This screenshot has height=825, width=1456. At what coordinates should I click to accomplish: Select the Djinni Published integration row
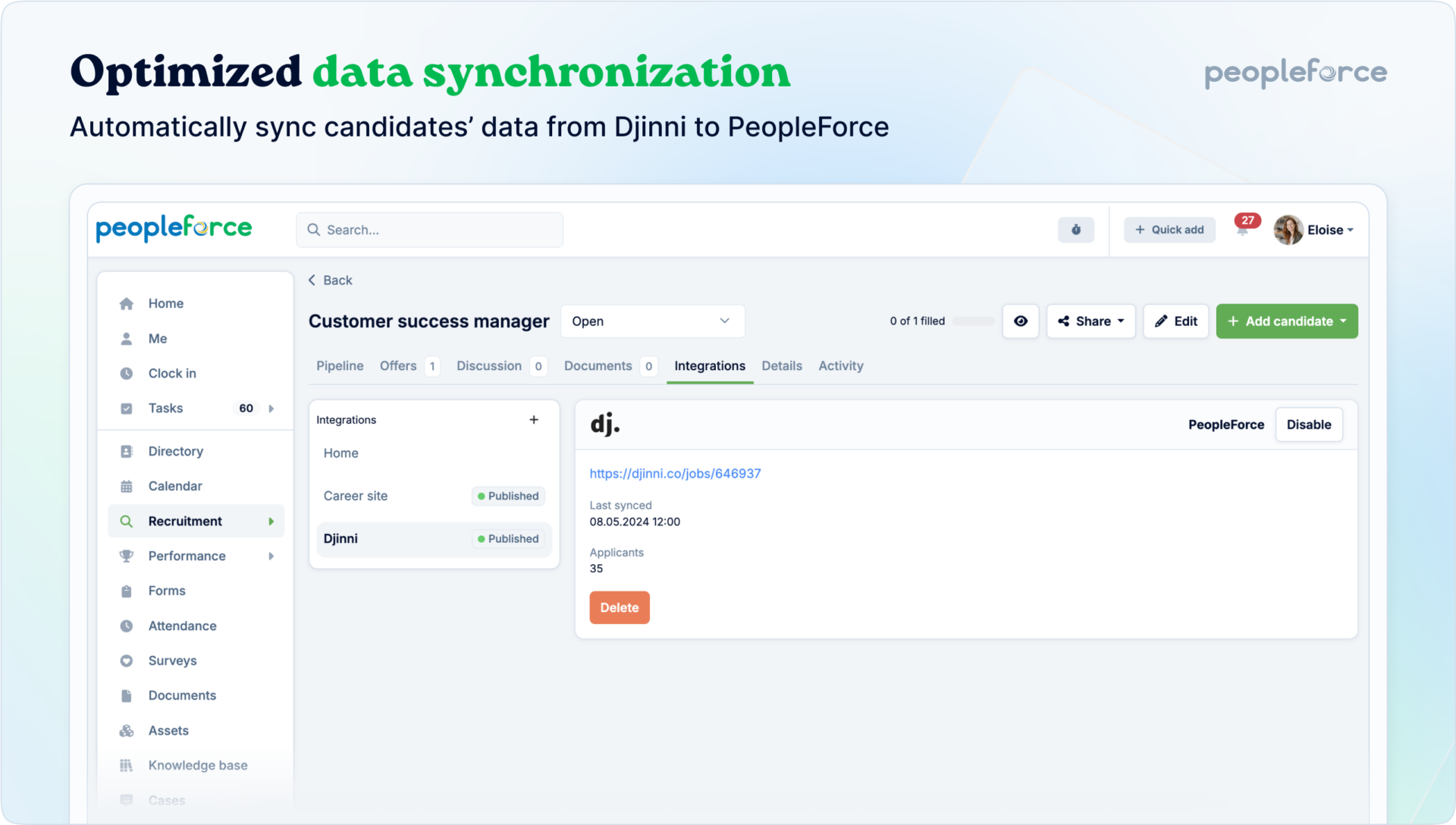433,538
